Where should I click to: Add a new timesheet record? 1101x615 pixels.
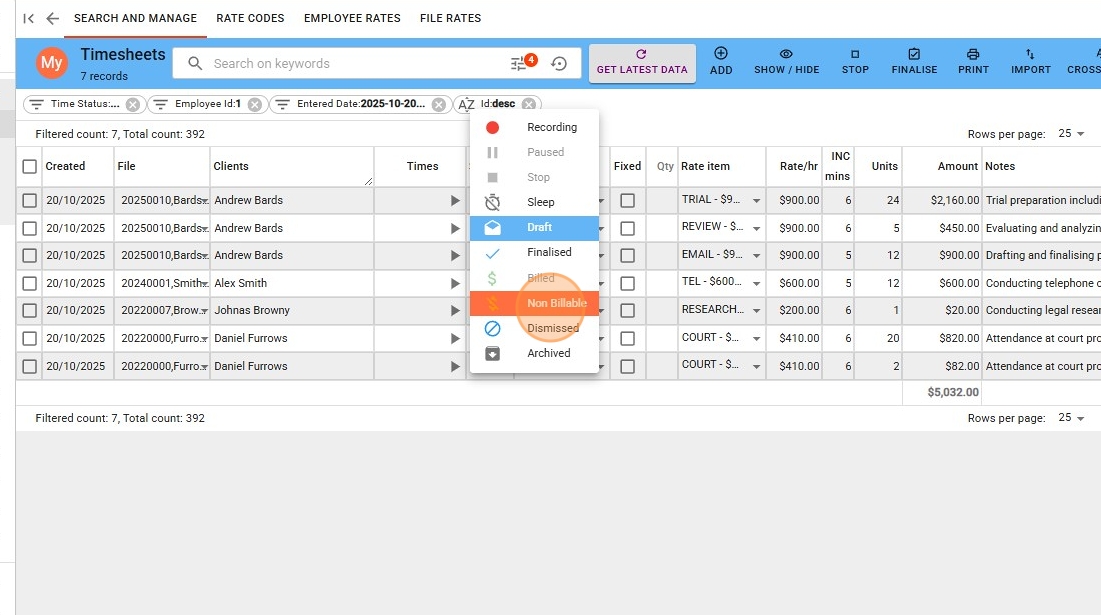coord(721,61)
